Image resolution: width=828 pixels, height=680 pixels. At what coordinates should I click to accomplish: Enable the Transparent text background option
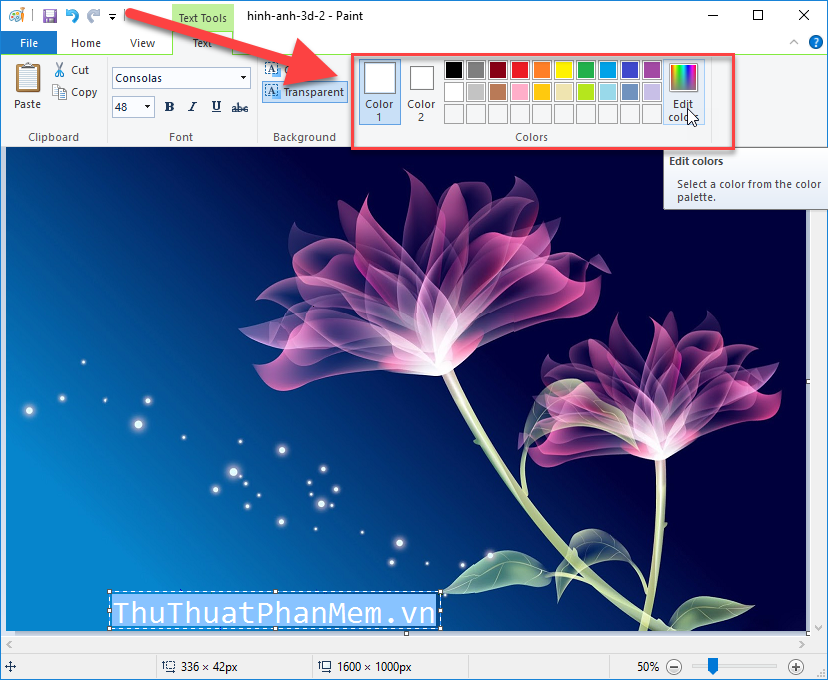(x=303, y=92)
